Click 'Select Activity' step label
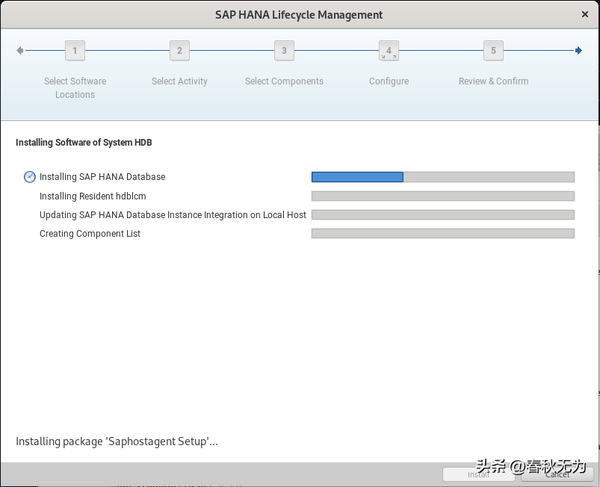Viewport: 600px width, 487px height. point(179,81)
